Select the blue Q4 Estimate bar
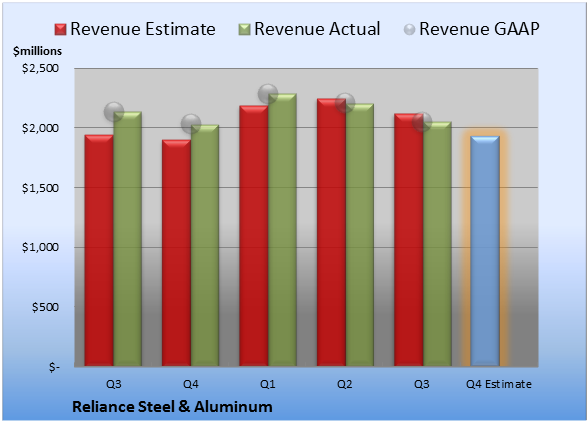588x422 pixels. [x=485, y=251]
